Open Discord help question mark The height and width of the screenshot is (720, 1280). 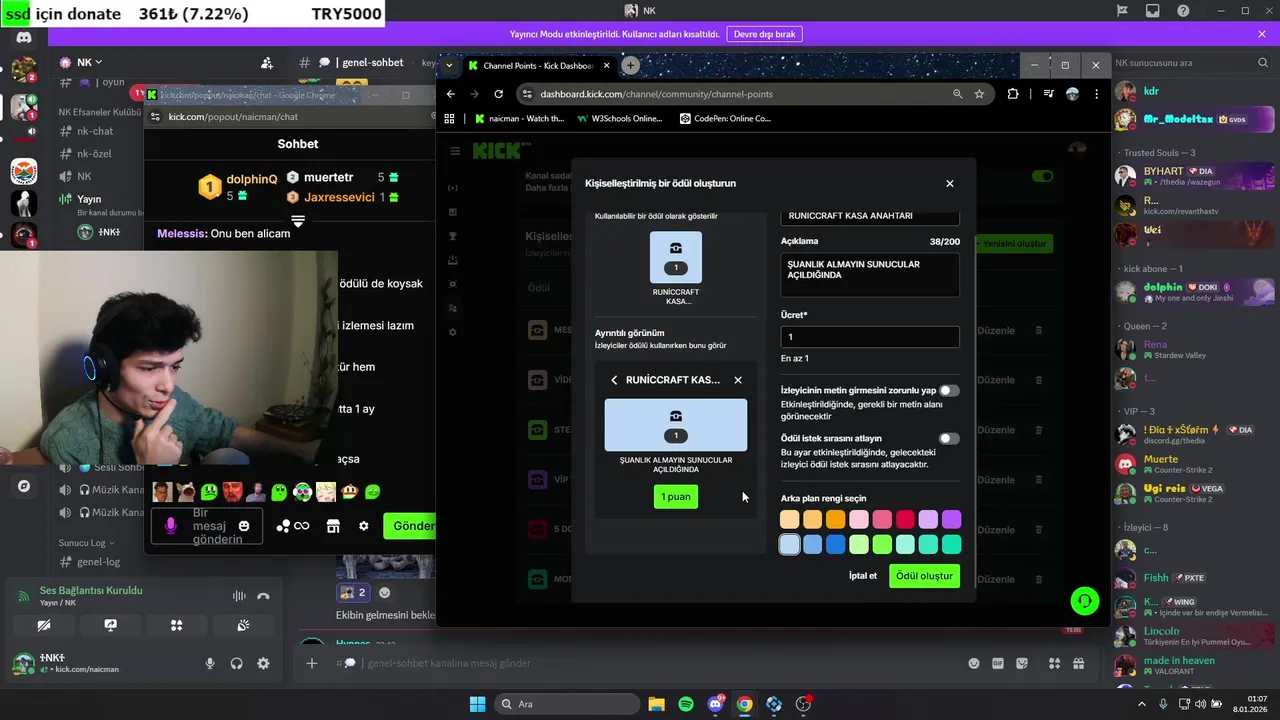coord(1183,11)
